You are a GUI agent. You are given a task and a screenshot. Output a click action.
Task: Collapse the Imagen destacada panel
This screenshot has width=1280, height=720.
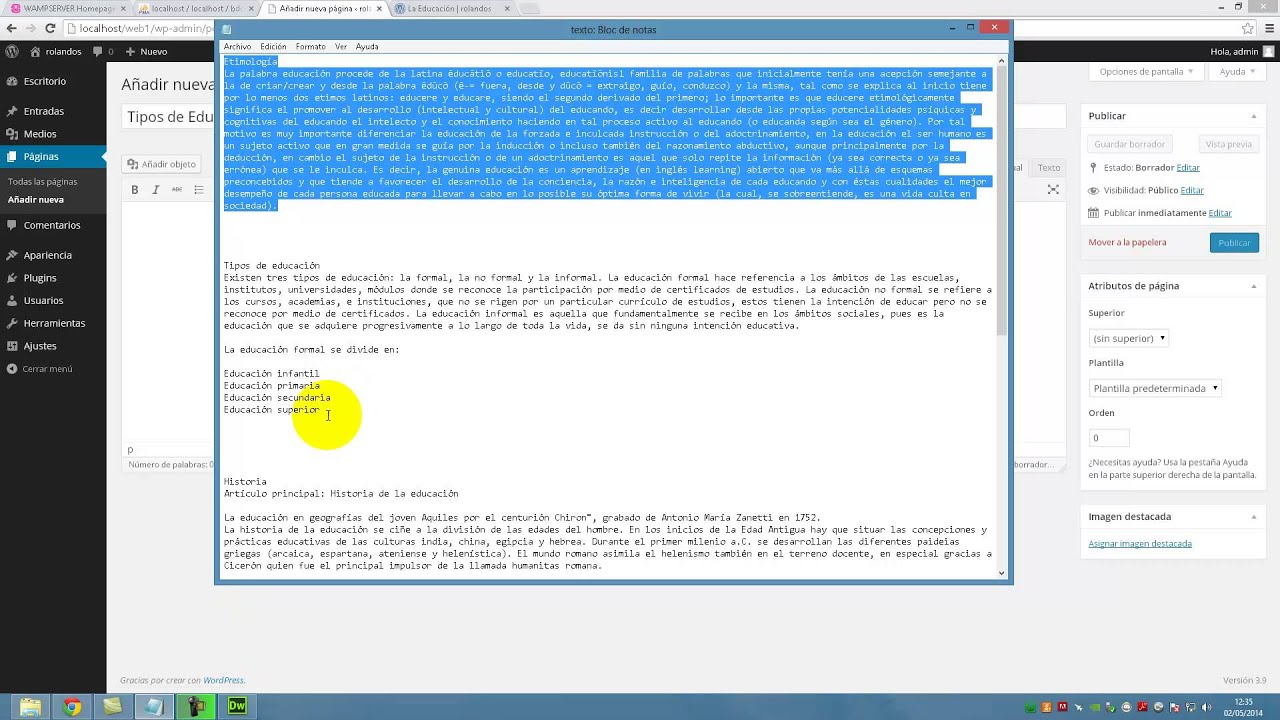[1253, 517]
